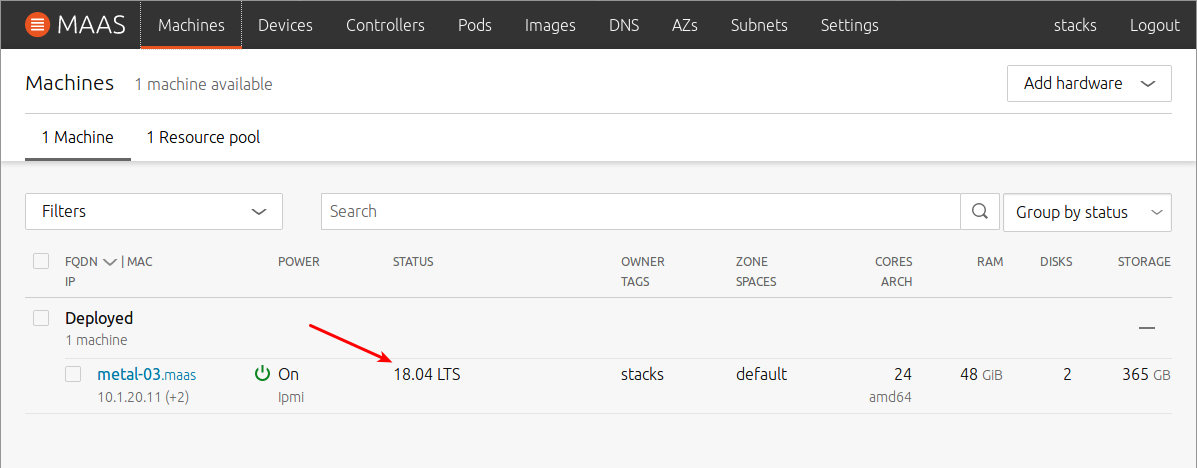Open the Add hardware dropdown
The width and height of the screenshot is (1197, 468).
pyautogui.click(x=1089, y=84)
